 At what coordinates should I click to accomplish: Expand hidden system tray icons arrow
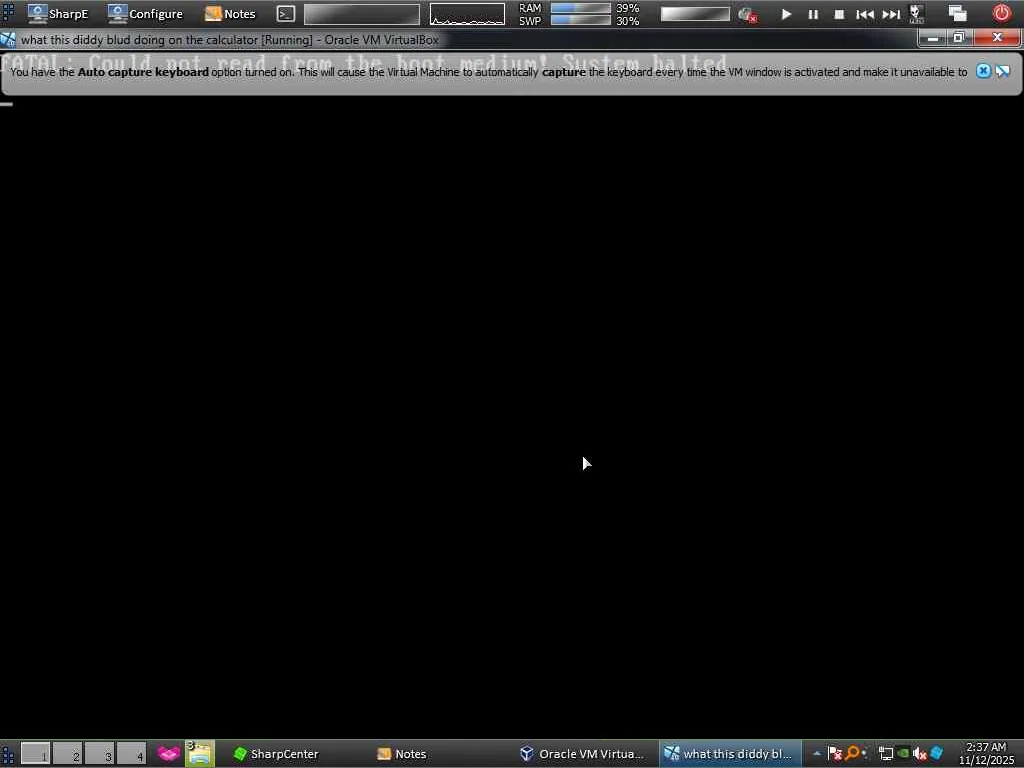pos(816,754)
